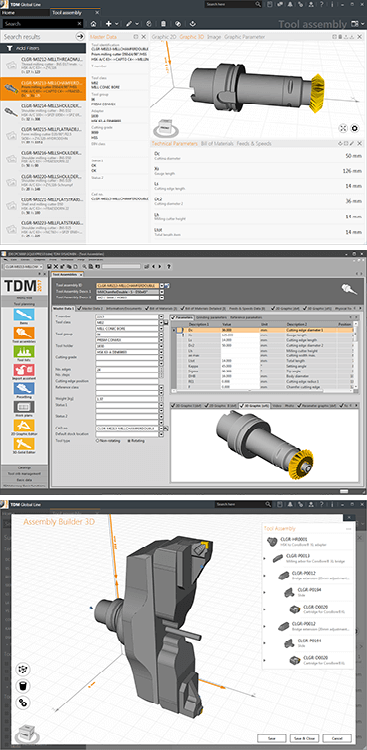
Task: Click the link icon in Assembly Builder
Action: (23, 702)
